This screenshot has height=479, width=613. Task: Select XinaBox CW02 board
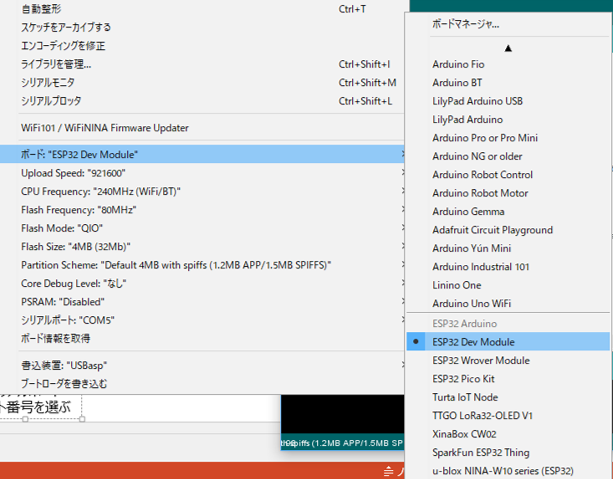(508, 434)
